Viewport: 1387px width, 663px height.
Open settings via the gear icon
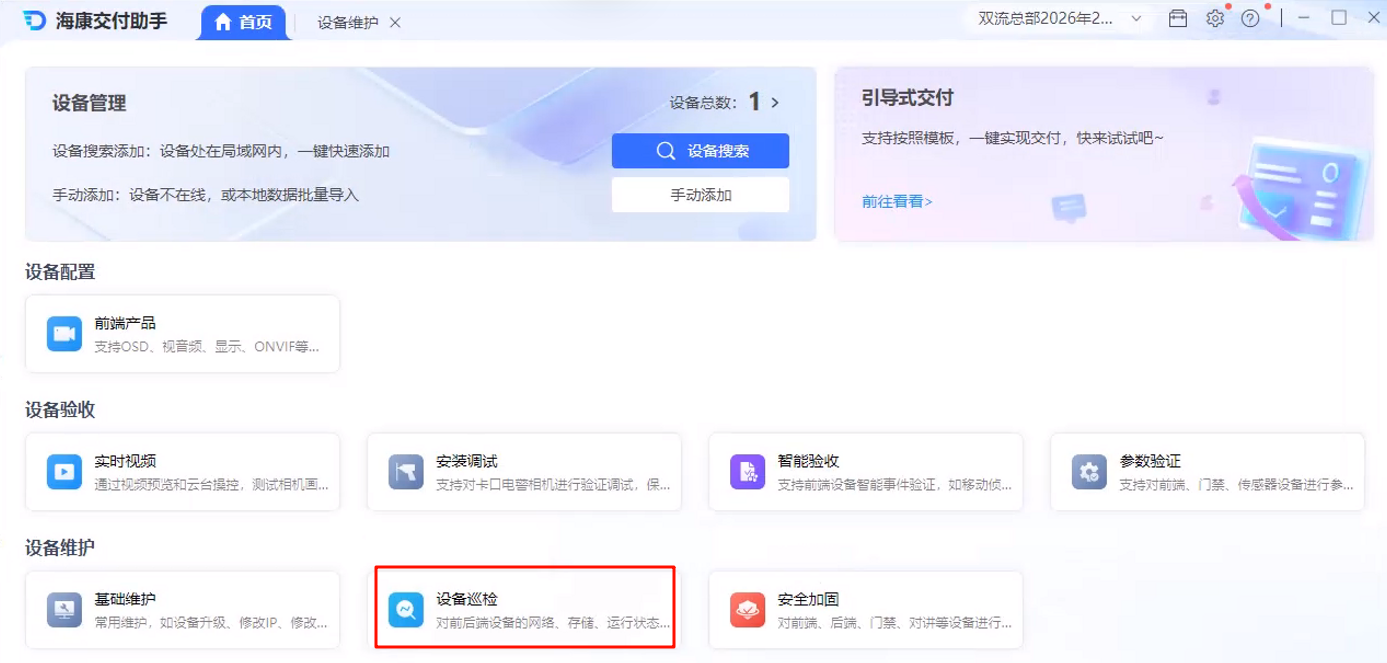pos(1214,19)
